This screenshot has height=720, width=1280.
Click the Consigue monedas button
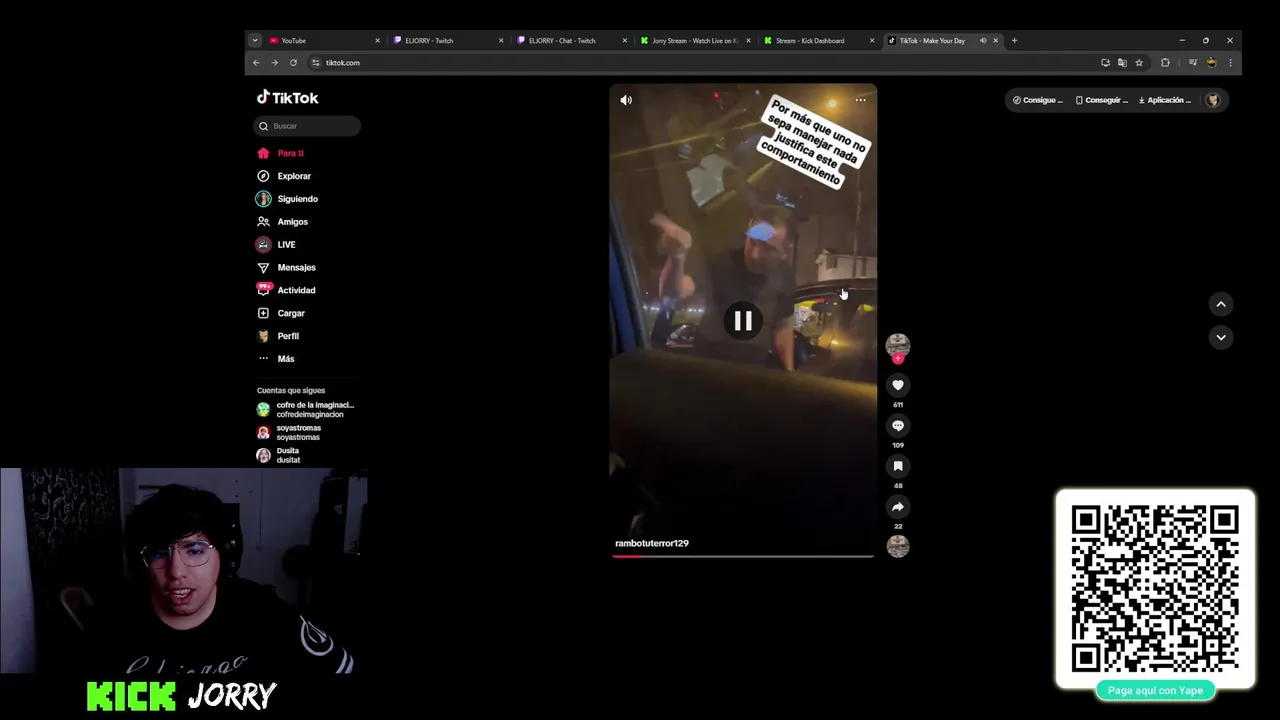pyautogui.click(x=1037, y=100)
